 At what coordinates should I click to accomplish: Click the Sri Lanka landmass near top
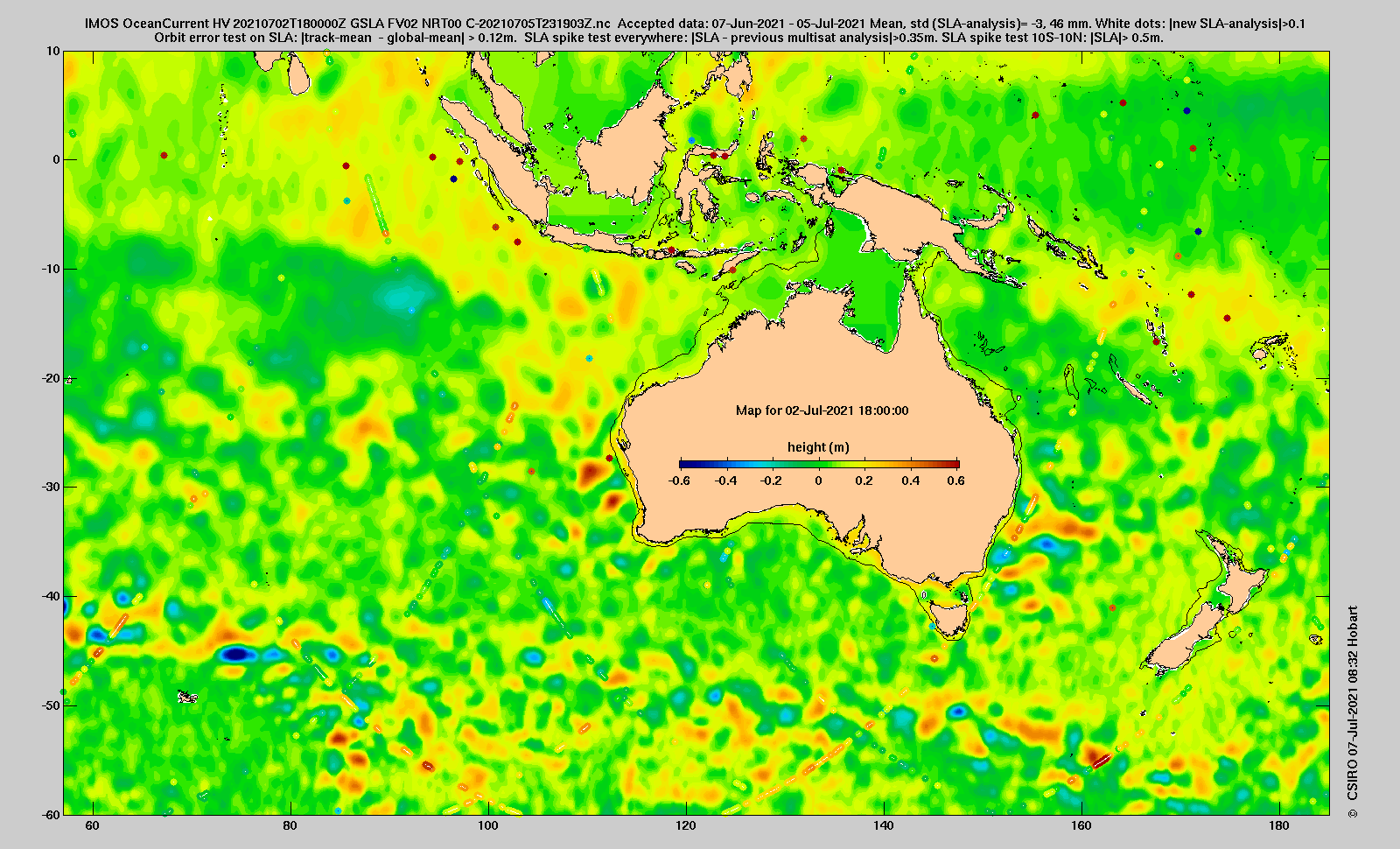click(x=299, y=76)
